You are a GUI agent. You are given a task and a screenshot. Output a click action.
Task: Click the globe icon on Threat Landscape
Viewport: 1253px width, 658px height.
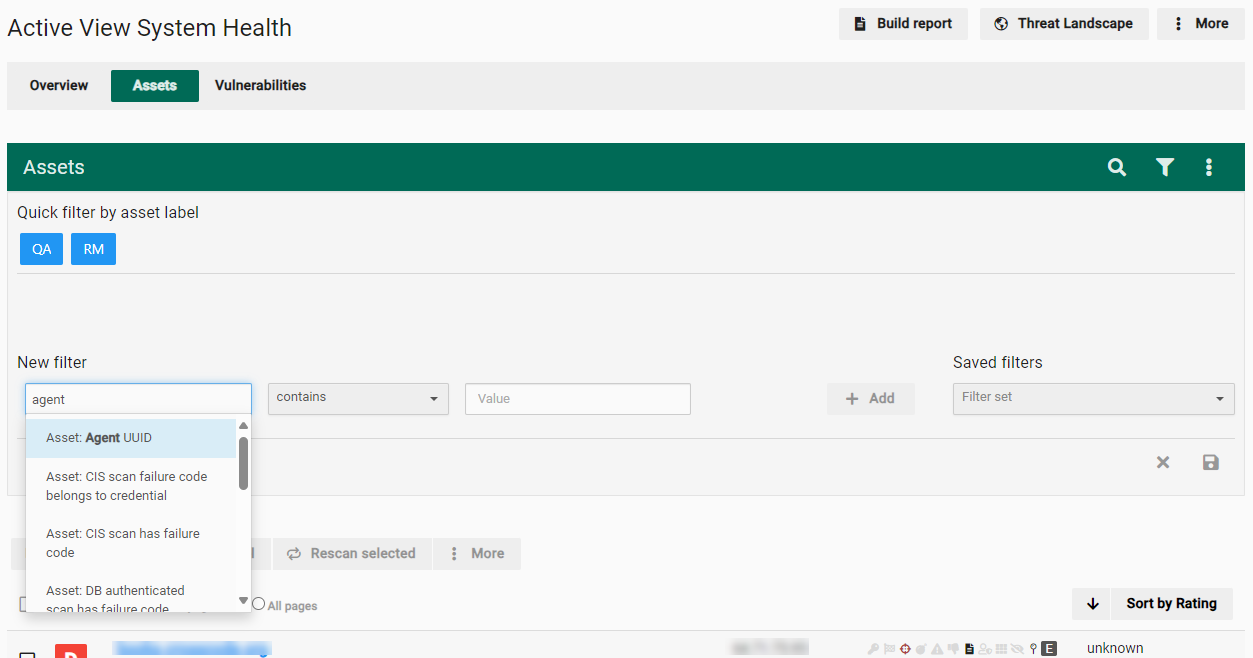tap(1001, 24)
